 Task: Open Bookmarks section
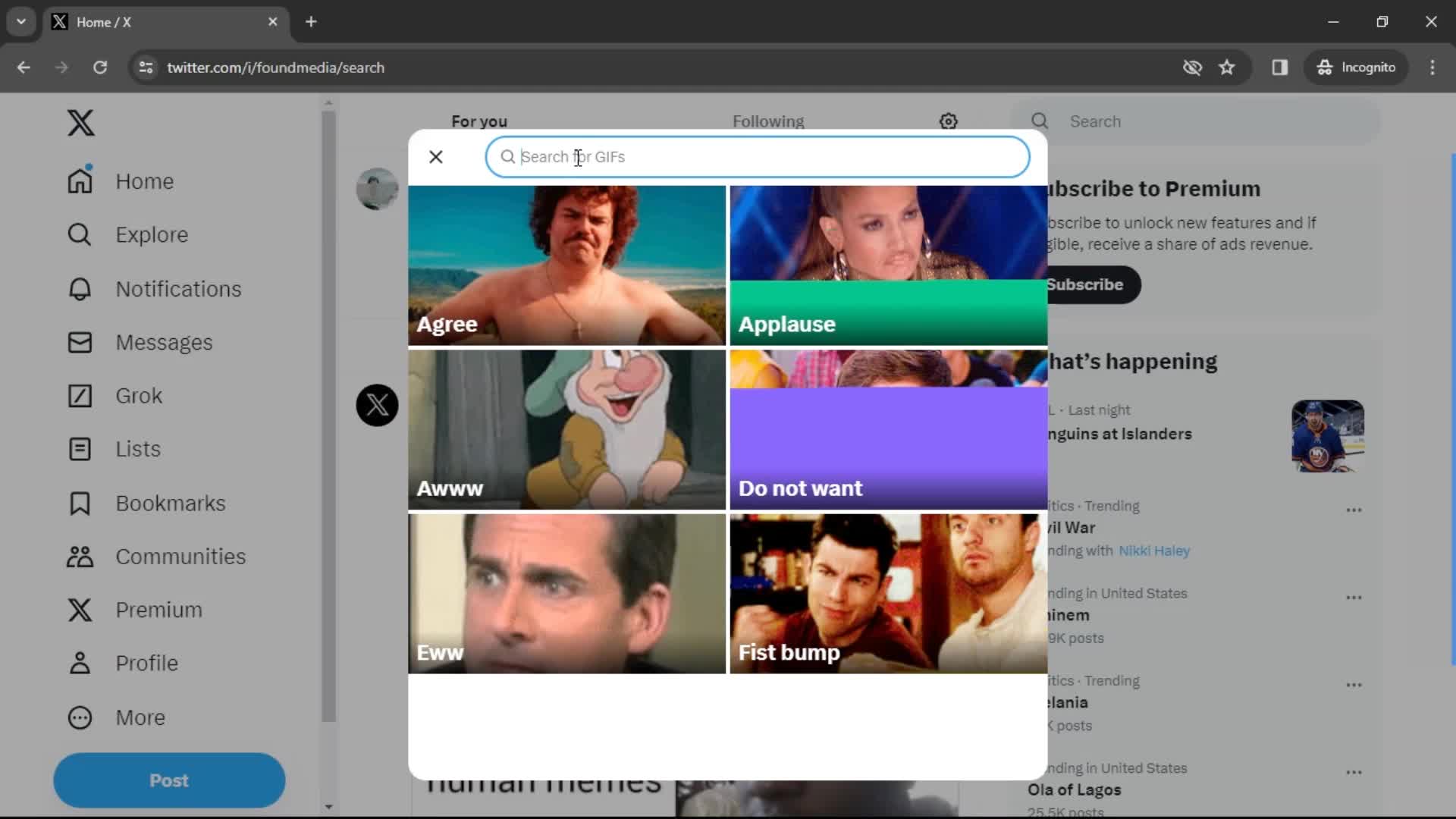point(171,502)
